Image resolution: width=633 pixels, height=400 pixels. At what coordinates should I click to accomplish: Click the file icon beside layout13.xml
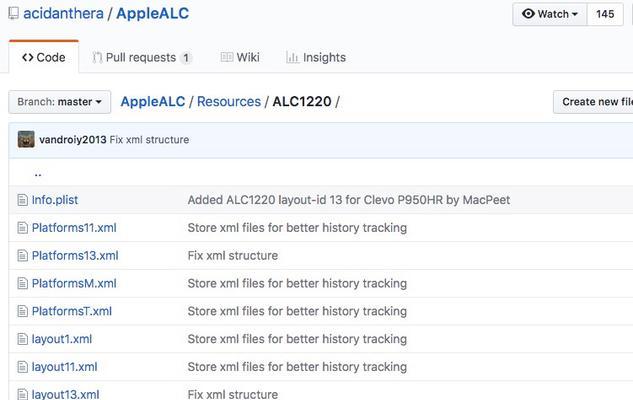point(22,394)
